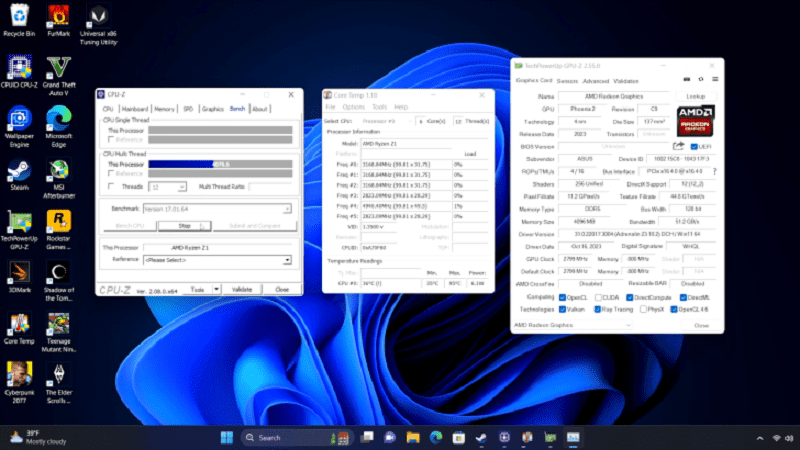This screenshot has height=450, width=800.
Task: Open Windows Start menu
Action: pos(227,437)
